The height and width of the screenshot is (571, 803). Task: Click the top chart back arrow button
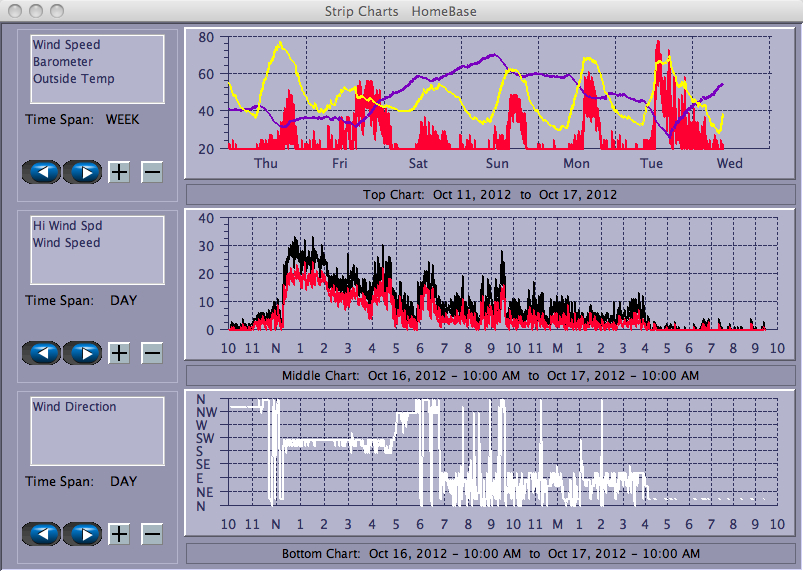click(41, 172)
